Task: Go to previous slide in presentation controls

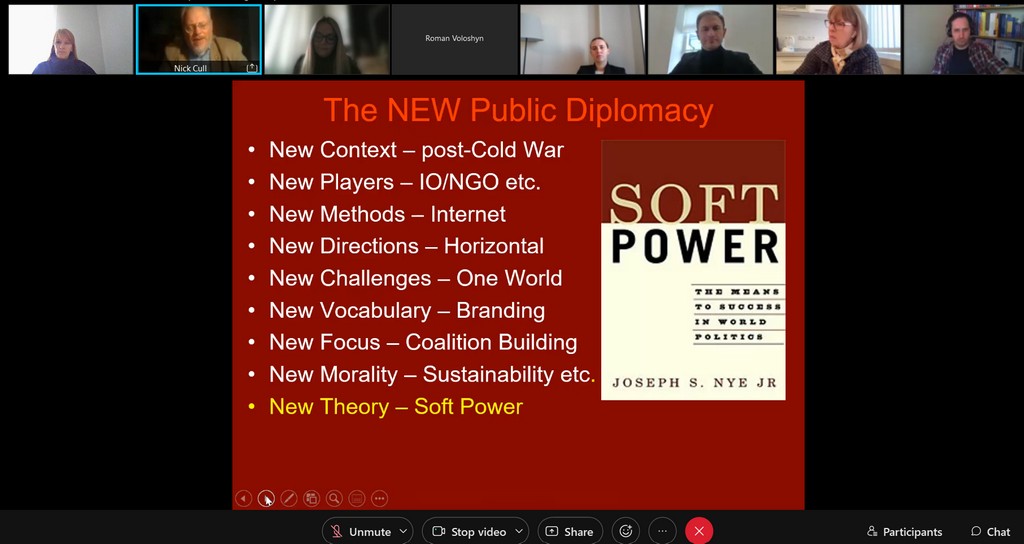Action: (243, 498)
